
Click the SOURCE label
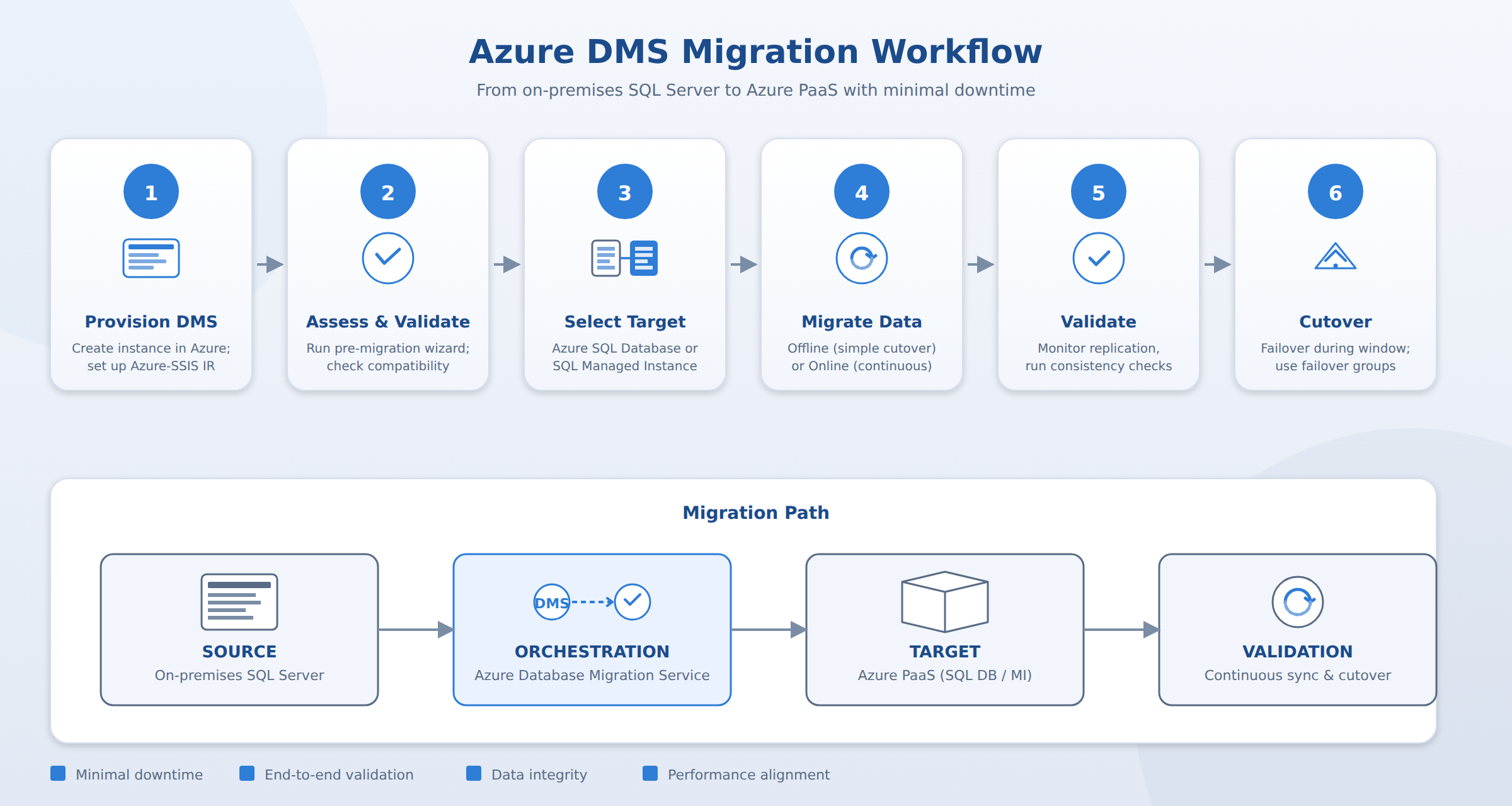(239, 652)
